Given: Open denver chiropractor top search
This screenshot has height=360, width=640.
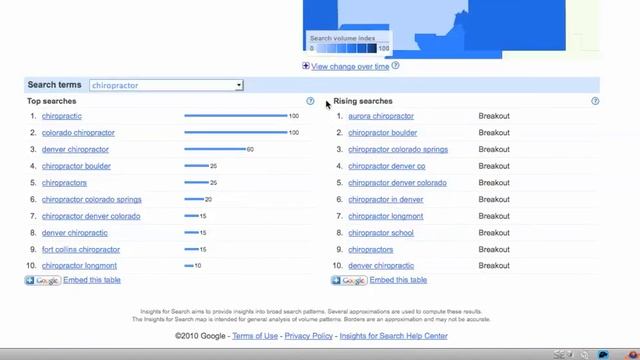Looking at the screenshot, I should click(x=75, y=149).
